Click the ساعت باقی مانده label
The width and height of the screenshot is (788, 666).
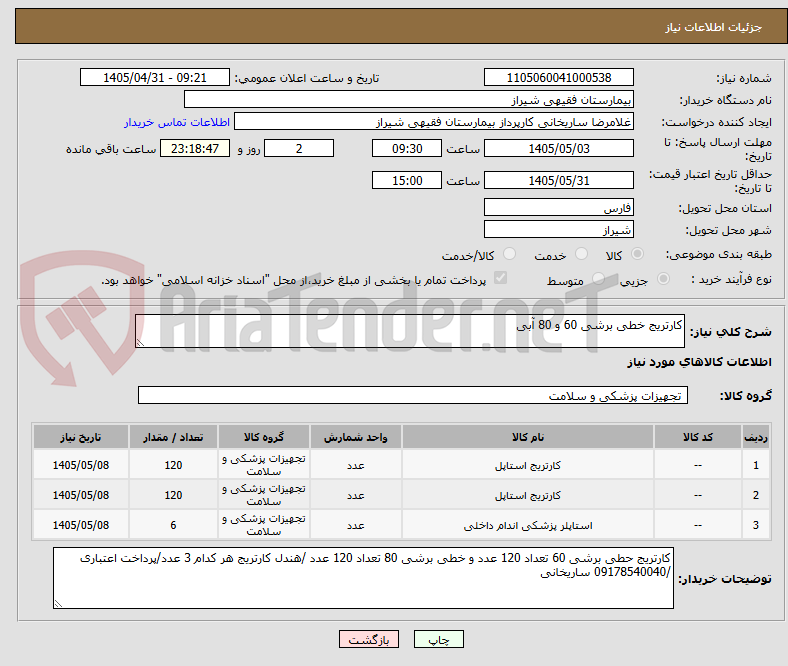pos(111,149)
